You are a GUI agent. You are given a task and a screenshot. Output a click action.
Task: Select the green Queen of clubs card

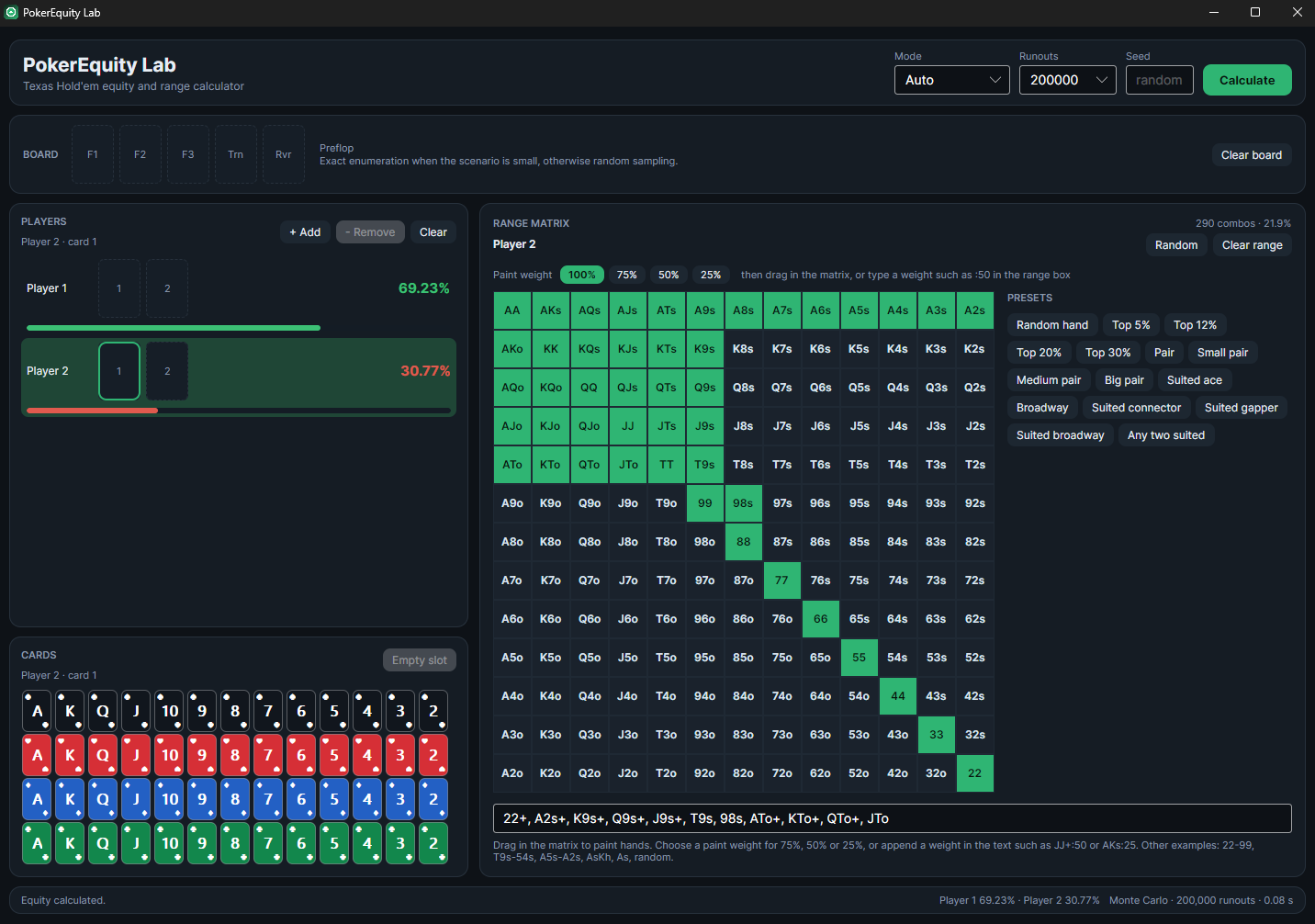coord(103,843)
